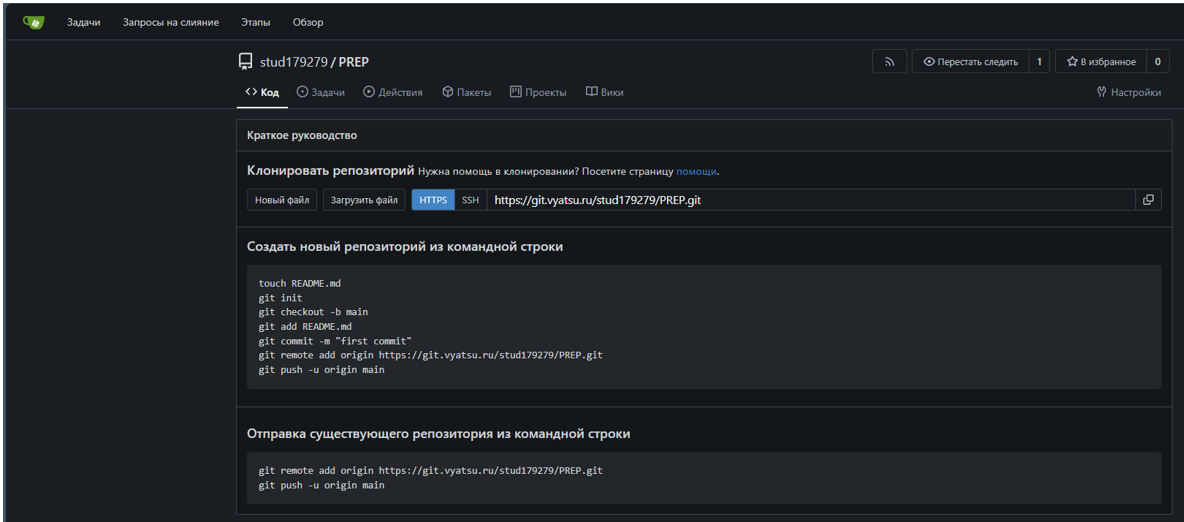Screen dimensions: 1184x522
Task: Click Upload file (Загрузить файл) button
Action: click(x=364, y=200)
